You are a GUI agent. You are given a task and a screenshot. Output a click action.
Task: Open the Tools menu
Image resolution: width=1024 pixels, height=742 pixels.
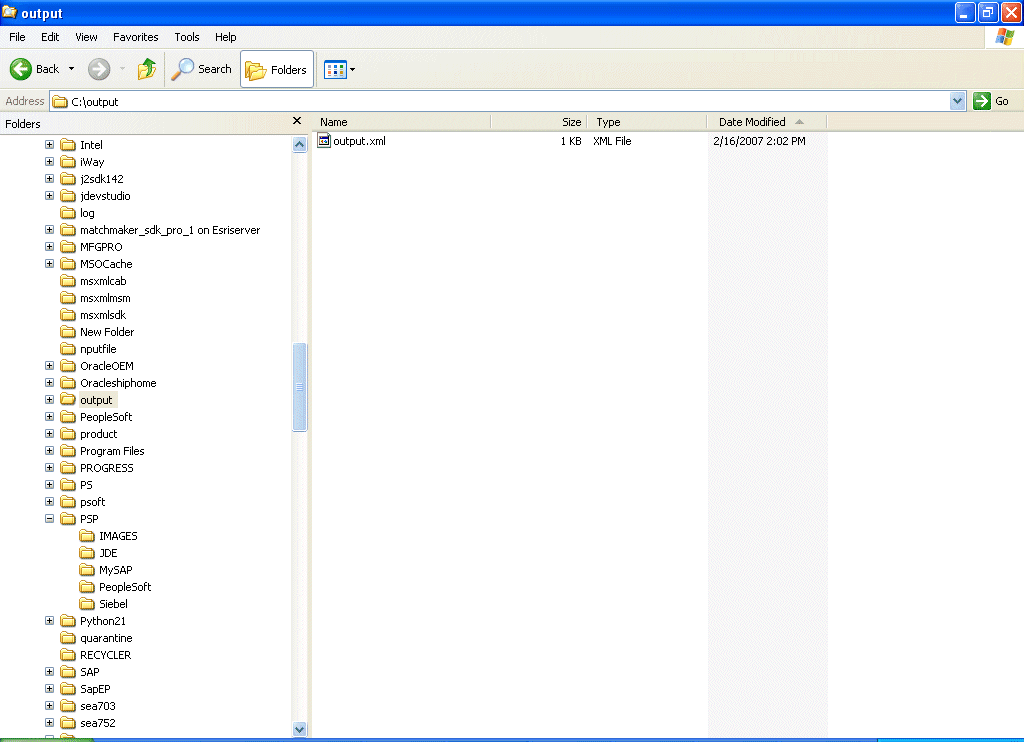[186, 37]
